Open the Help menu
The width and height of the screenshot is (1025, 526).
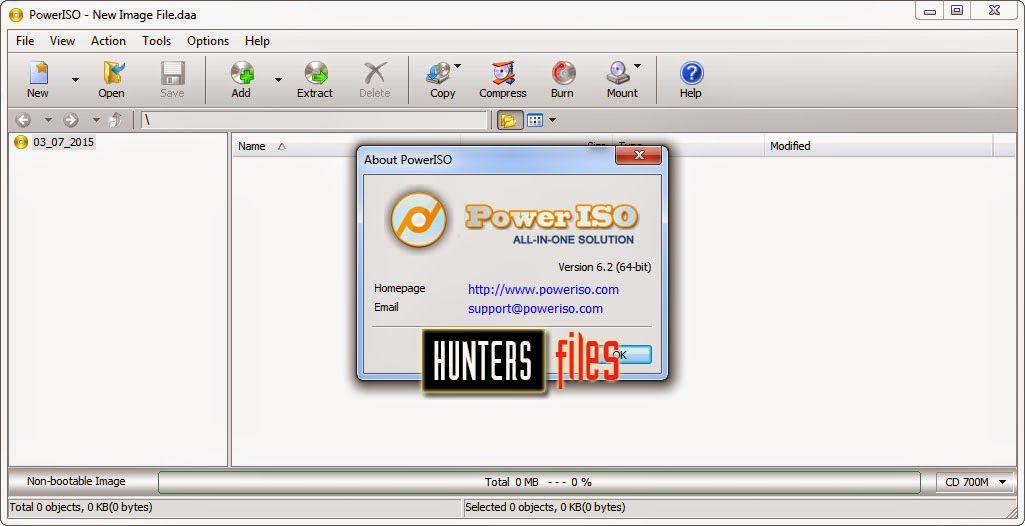click(x=257, y=41)
